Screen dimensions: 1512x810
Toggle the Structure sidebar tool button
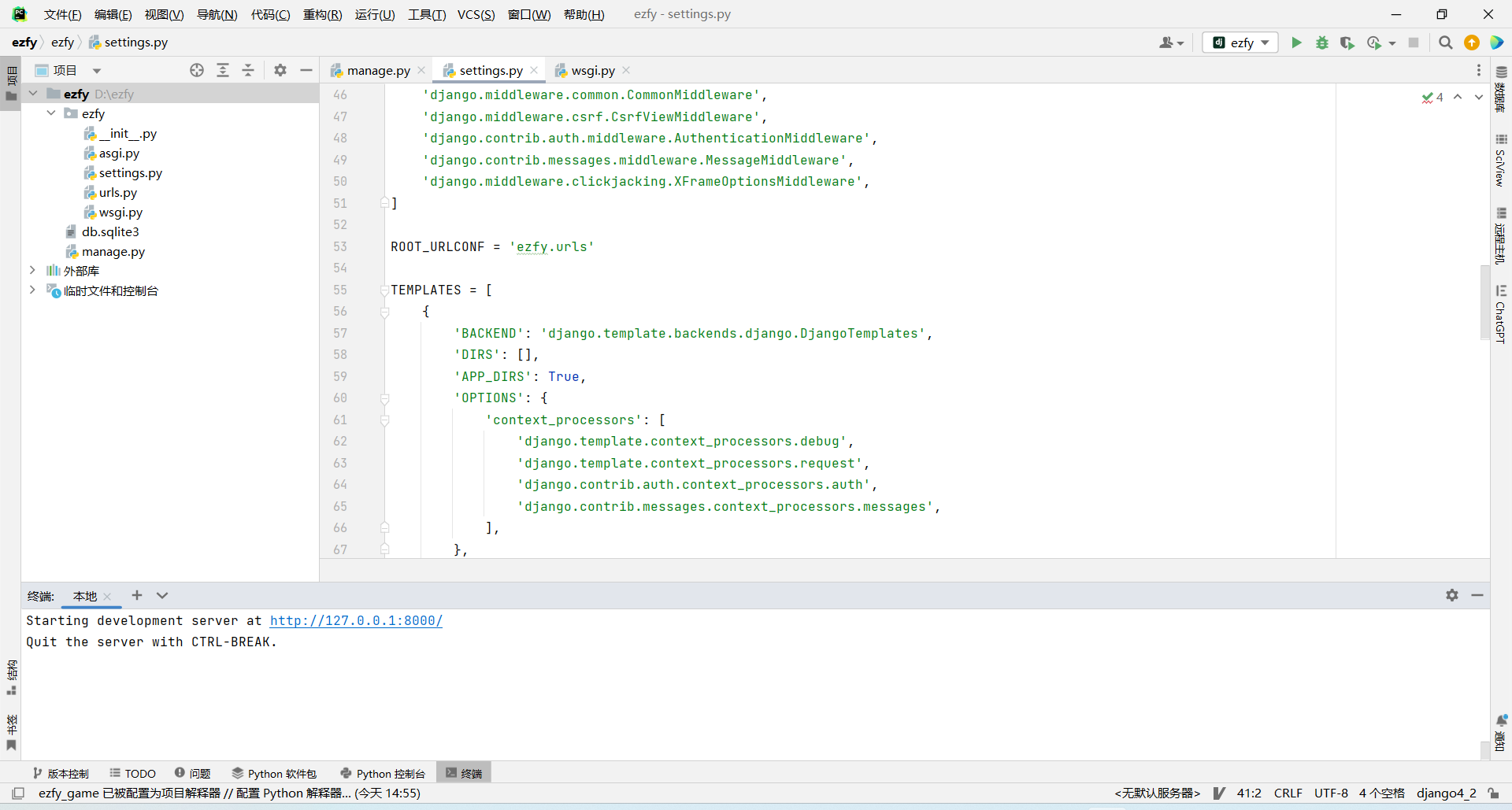(x=11, y=677)
